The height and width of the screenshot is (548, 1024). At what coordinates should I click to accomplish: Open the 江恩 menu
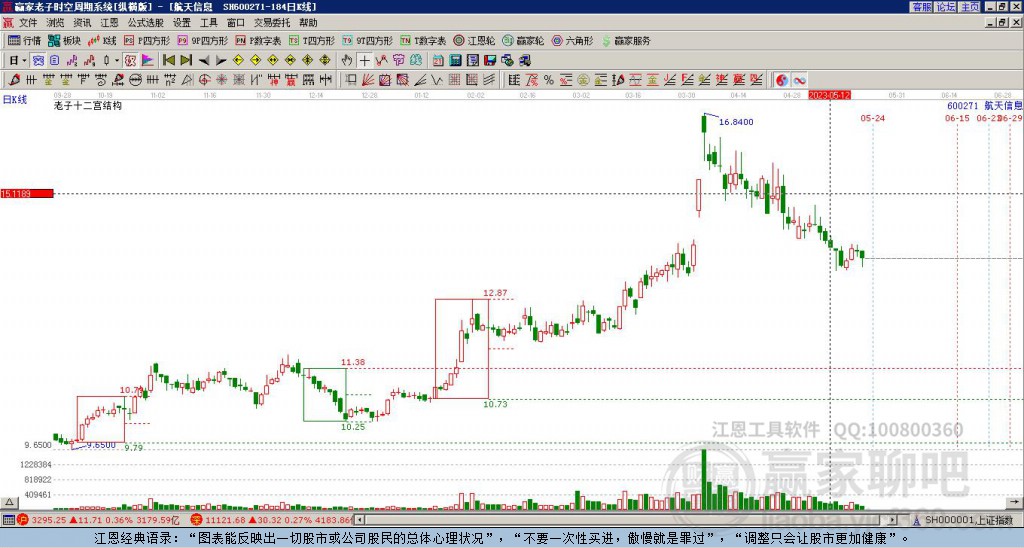[x=109, y=23]
